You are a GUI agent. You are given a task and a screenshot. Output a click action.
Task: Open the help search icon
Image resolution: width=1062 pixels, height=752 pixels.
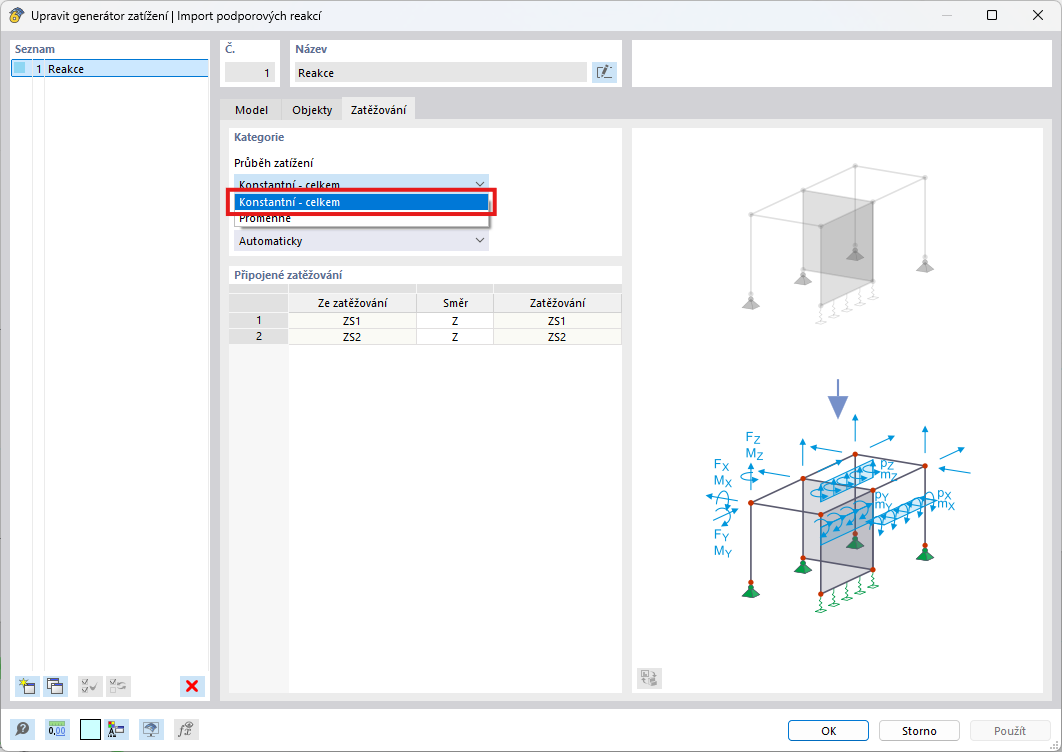click(x=22, y=730)
